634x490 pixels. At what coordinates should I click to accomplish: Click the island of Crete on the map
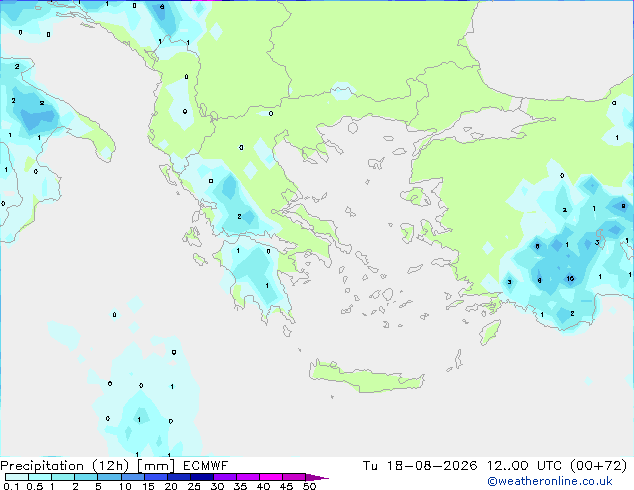[366, 377]
